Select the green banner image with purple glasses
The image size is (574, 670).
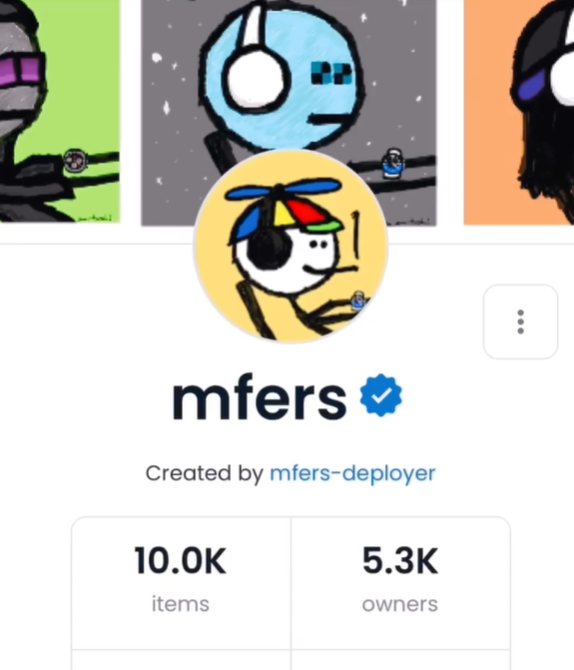pyautogui.click(x=60, y=111)
